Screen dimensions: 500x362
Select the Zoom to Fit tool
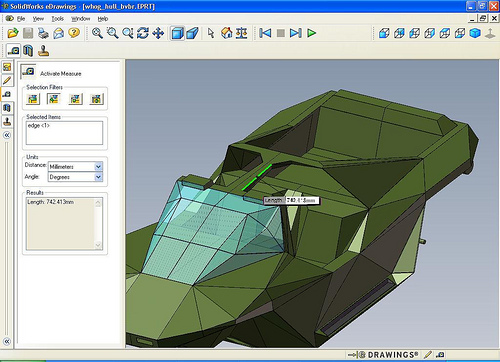pos(97,33)
